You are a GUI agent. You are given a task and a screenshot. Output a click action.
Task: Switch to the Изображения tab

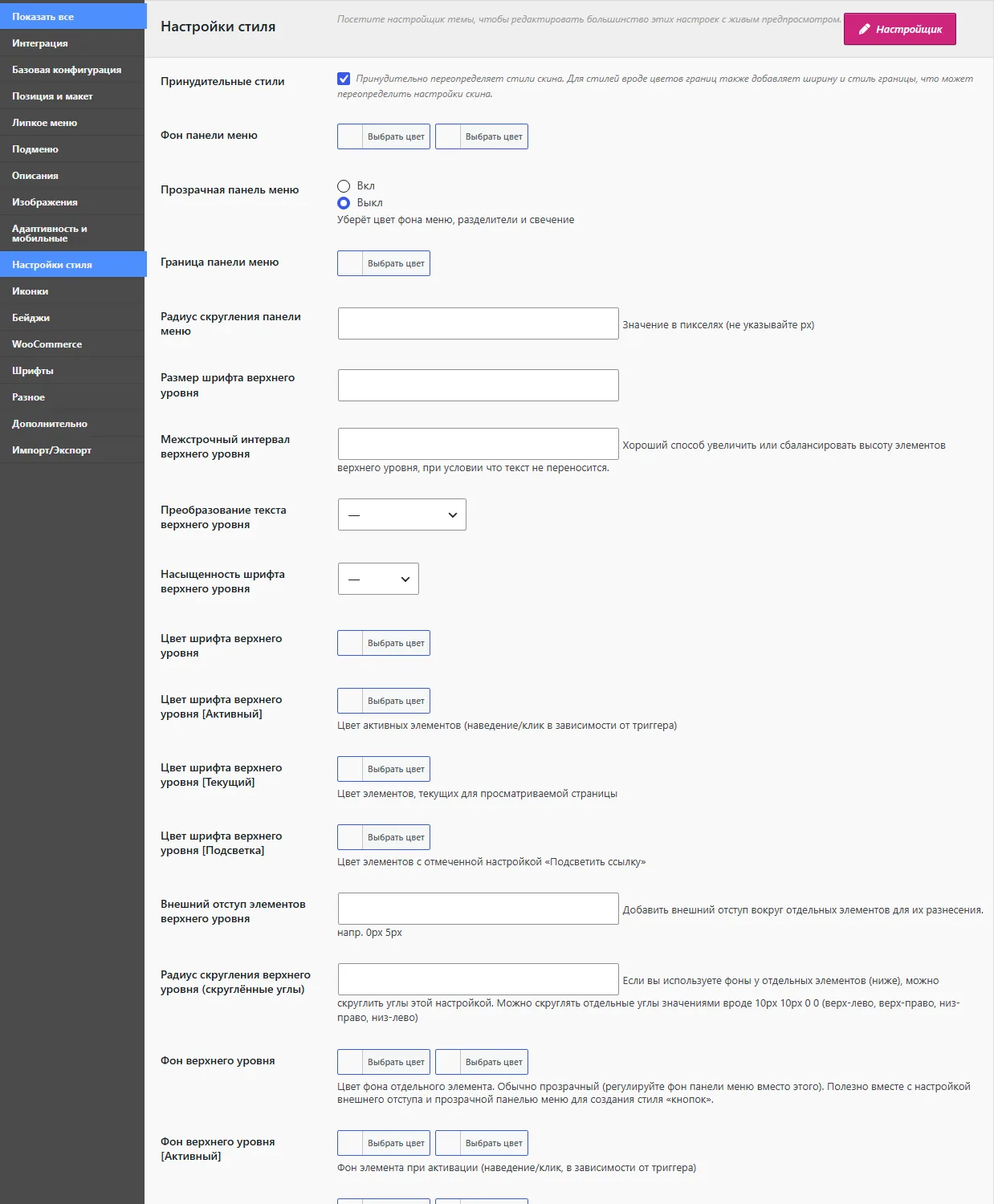(72, 202)
